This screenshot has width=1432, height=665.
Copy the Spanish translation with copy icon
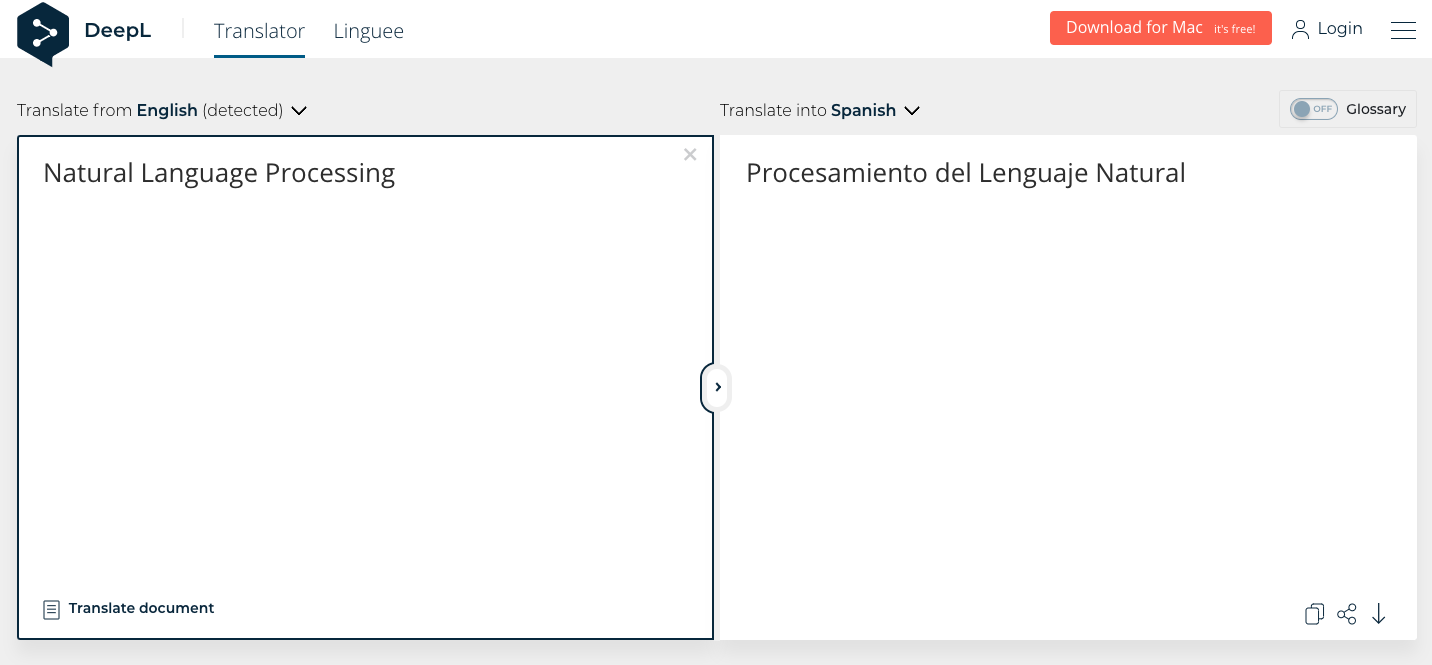[x=1315, y=614]
